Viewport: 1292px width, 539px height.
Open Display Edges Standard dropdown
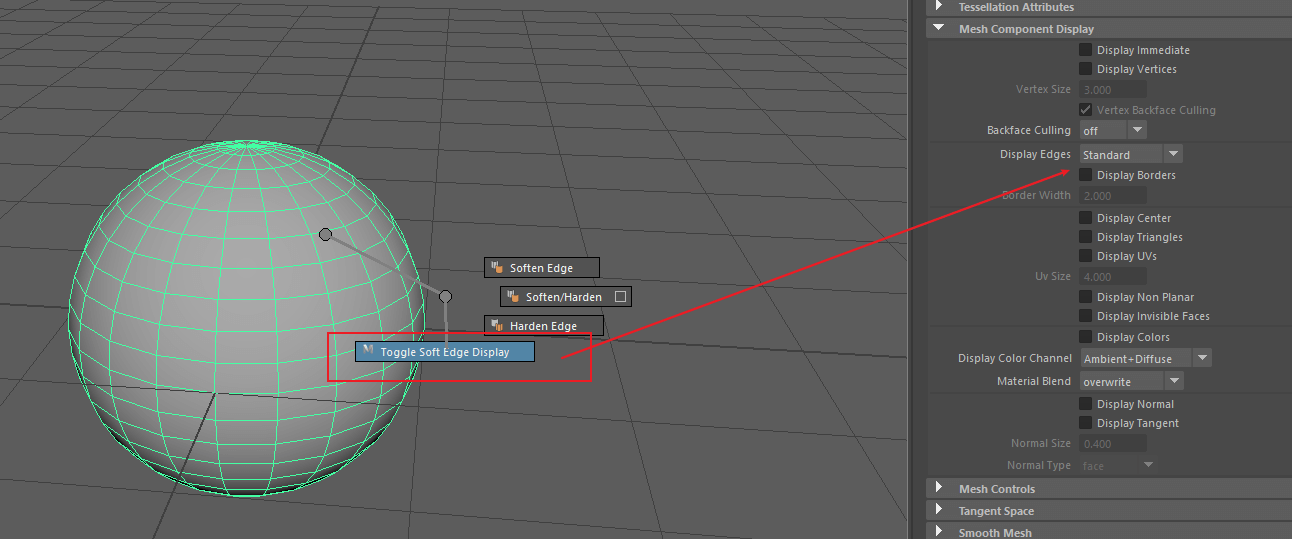(x=1131, y=154)
